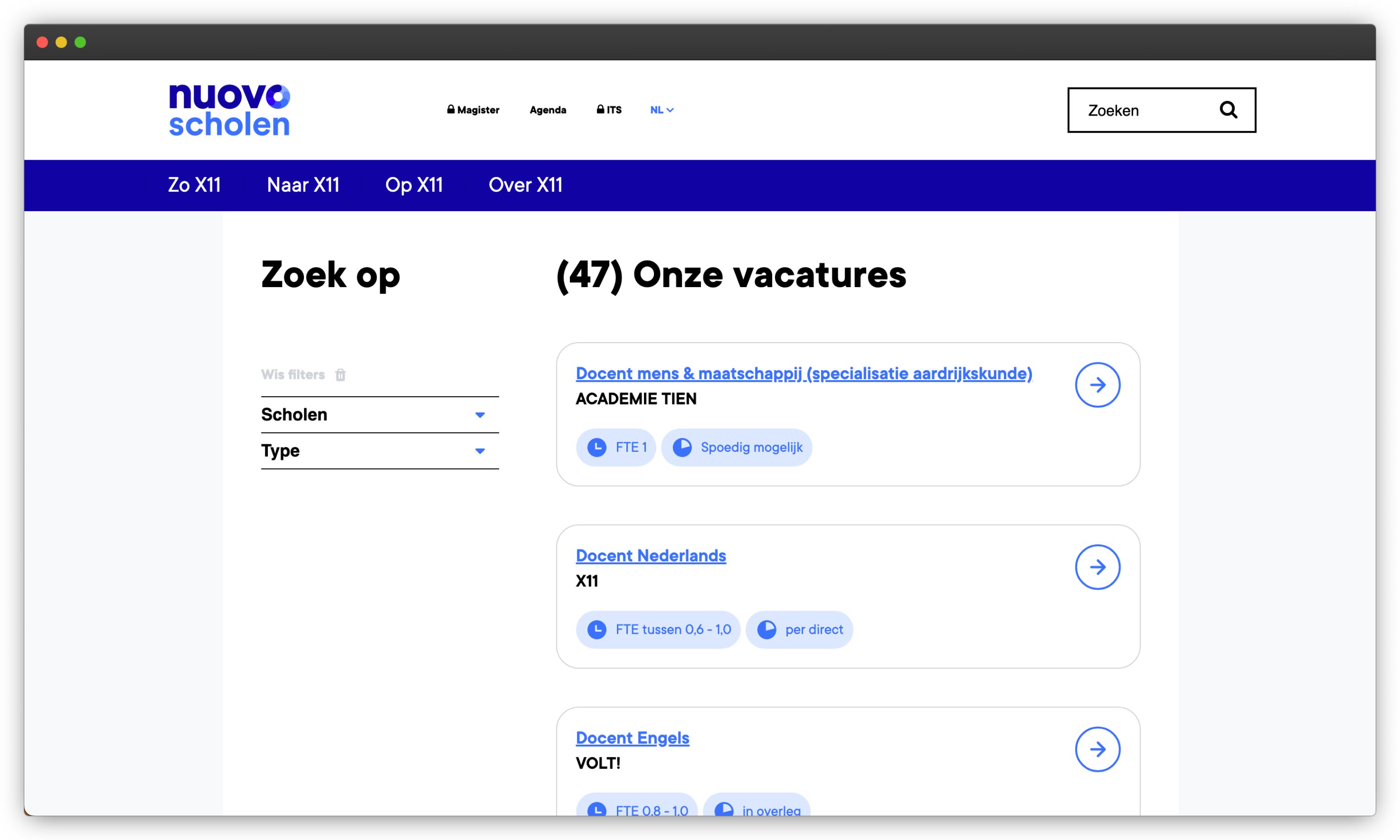Close the browser window with red button

pos(42,42)
